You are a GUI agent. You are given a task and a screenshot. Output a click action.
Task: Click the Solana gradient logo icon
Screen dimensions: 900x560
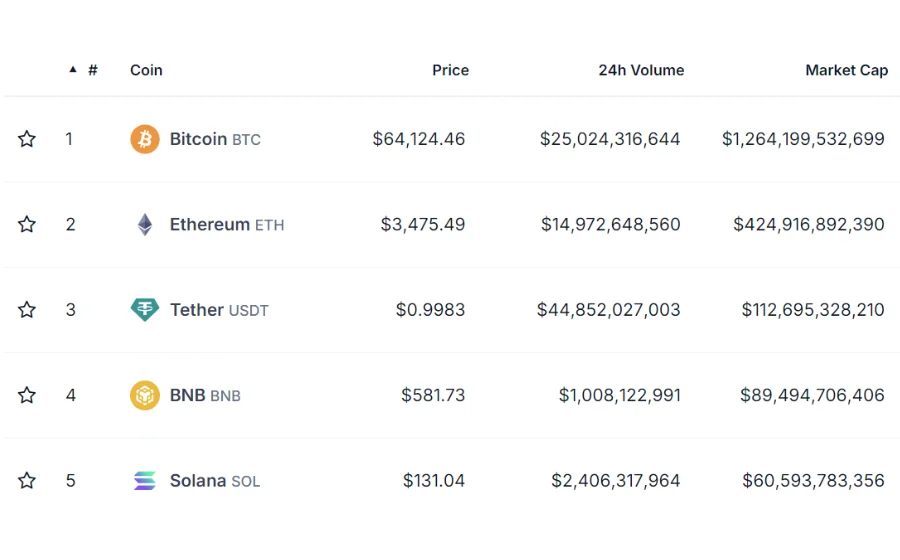[145, 480]
